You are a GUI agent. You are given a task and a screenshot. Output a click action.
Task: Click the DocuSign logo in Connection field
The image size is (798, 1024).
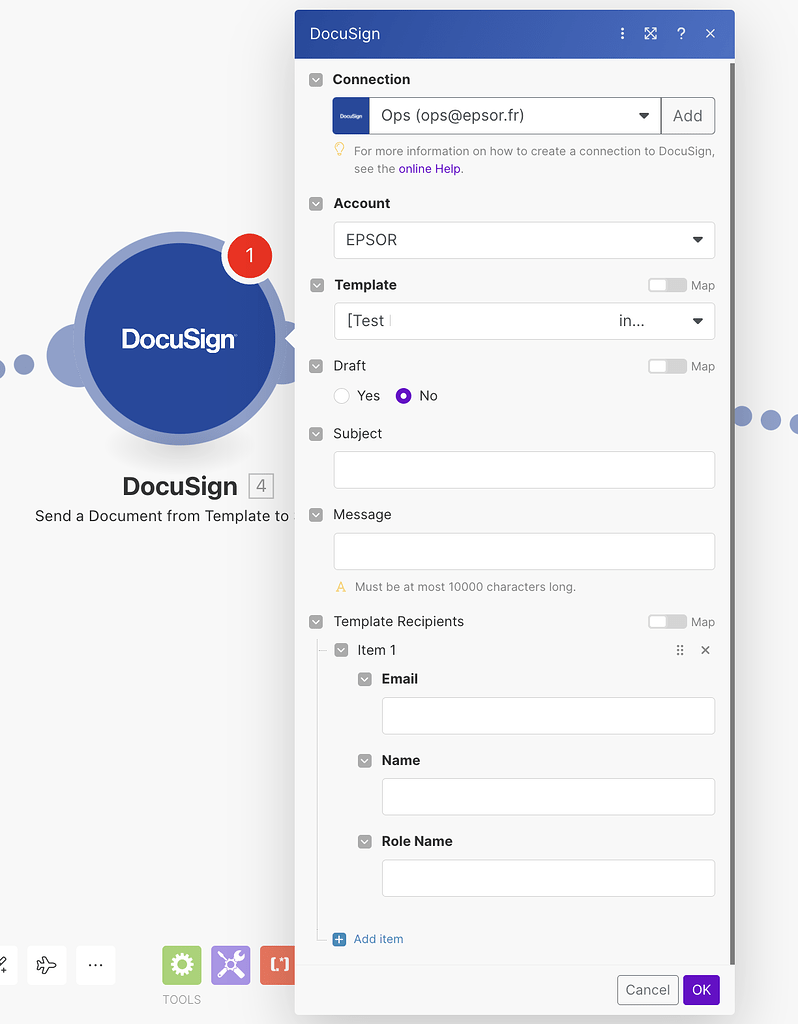click(x=351, y=116)
